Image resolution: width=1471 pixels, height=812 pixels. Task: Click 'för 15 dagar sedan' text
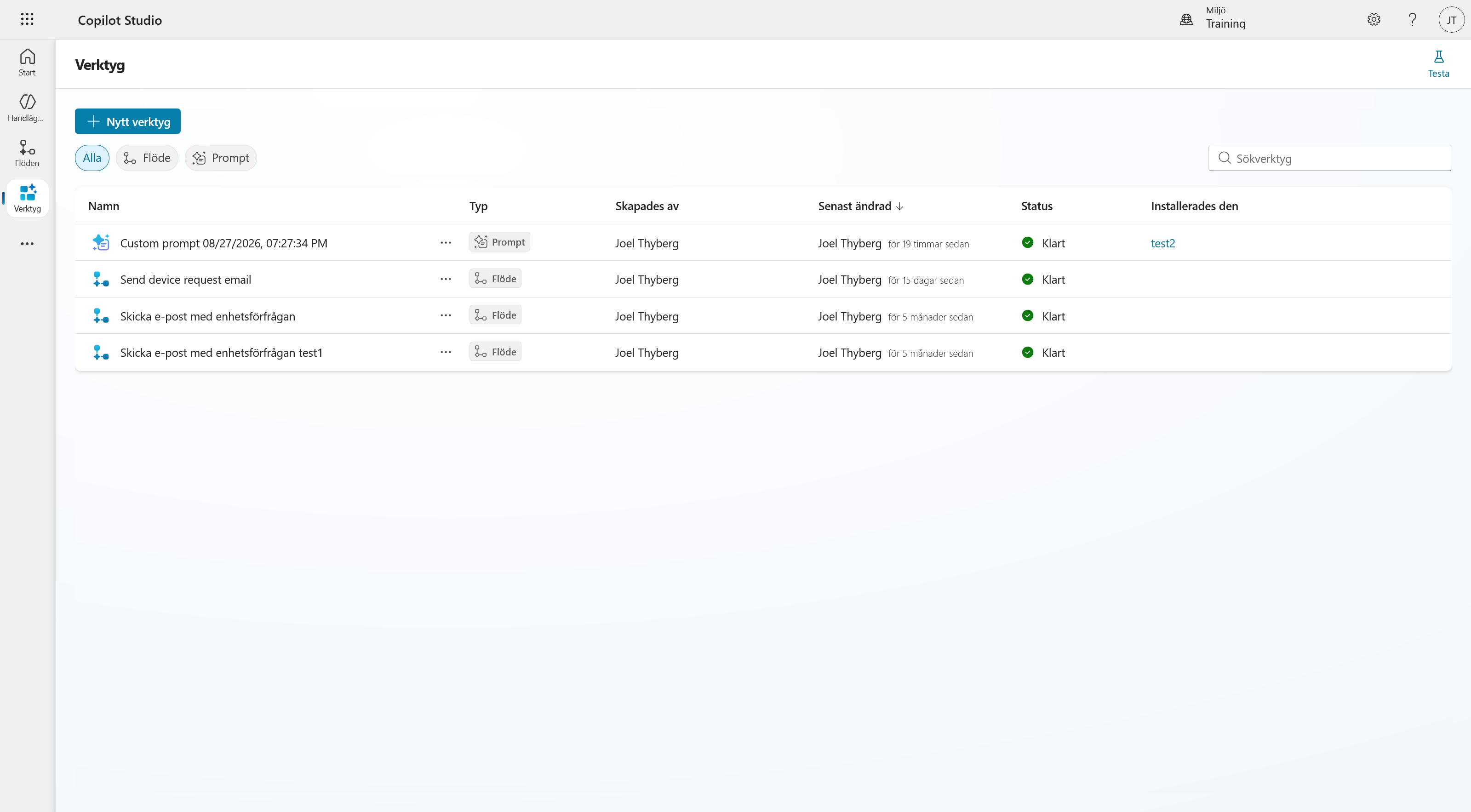coord(926,280)
